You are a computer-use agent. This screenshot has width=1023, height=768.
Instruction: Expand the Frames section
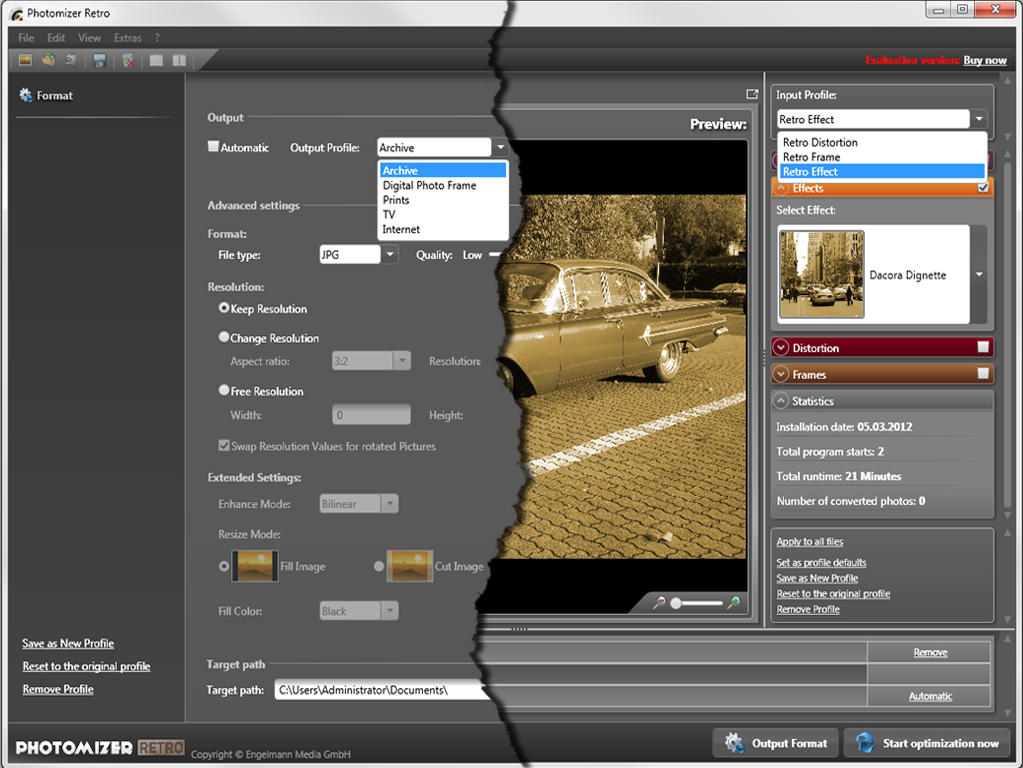point(781,374)
